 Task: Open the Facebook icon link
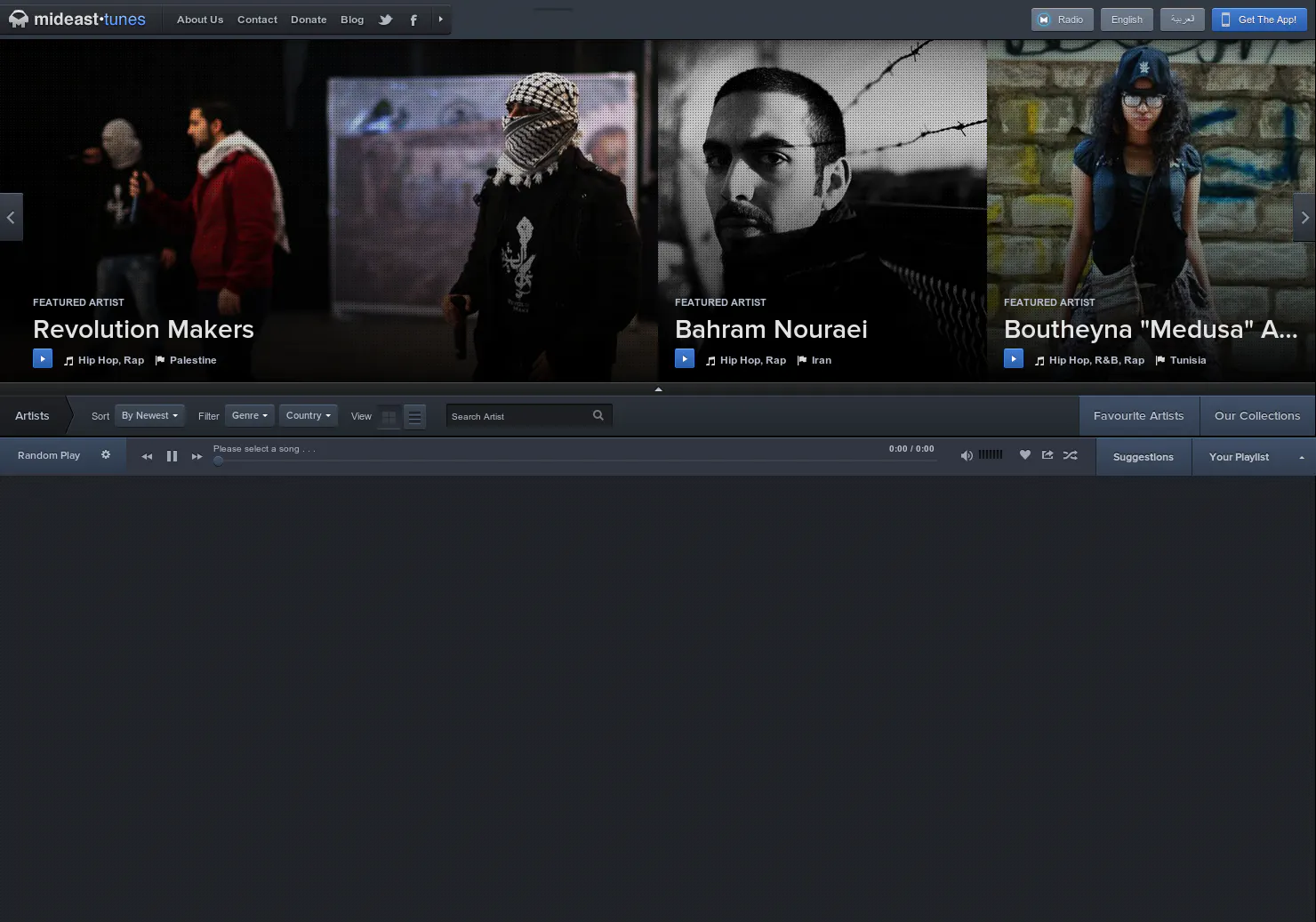coord(413,20)
